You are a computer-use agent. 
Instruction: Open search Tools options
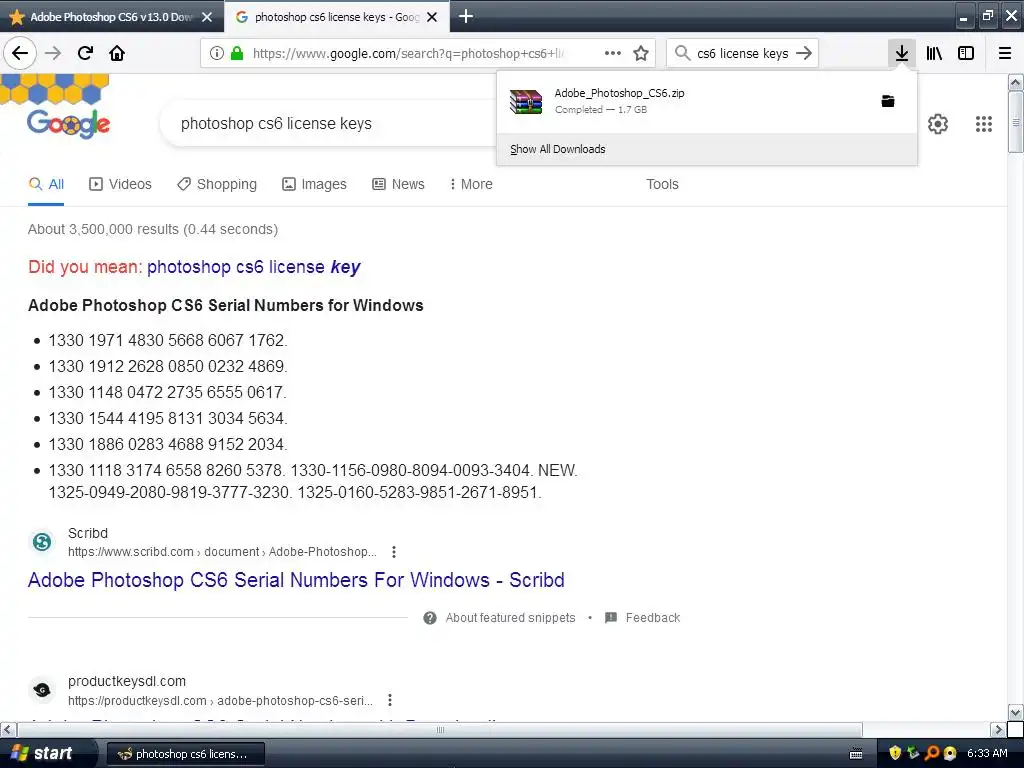662,184
